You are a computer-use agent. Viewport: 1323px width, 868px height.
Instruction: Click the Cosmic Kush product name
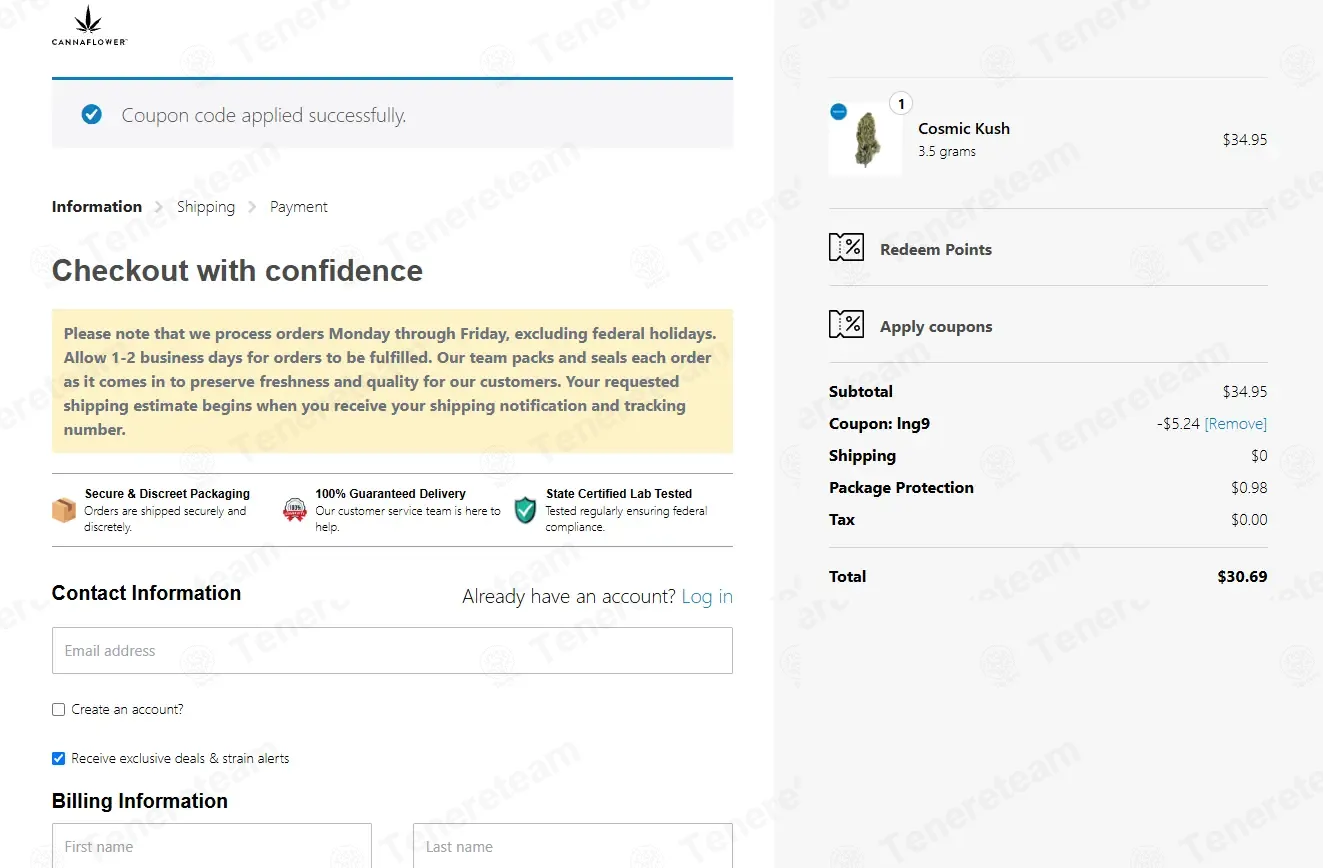tap(964, 128)
